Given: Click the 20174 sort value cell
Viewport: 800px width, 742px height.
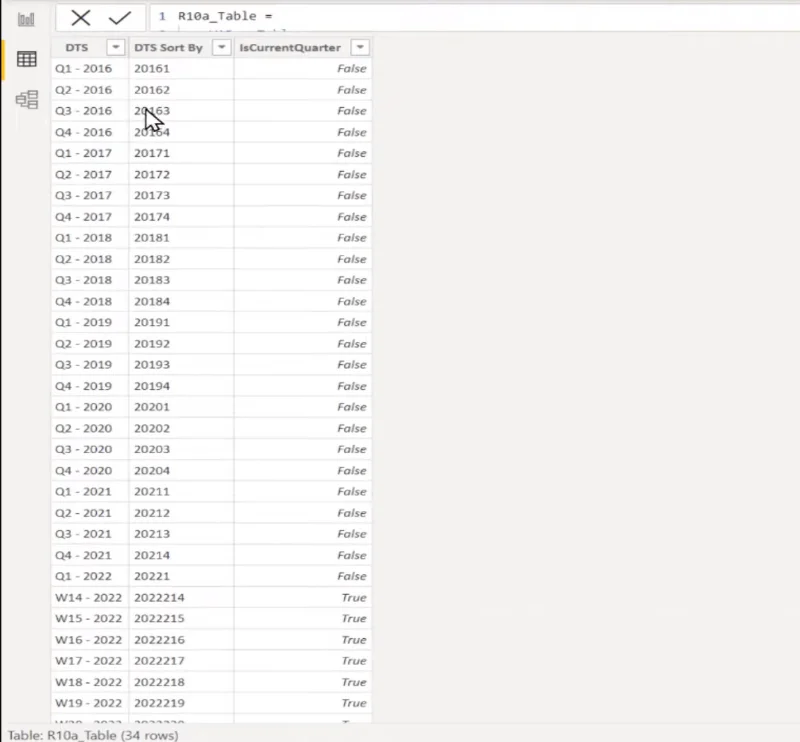Looking at the screenshot, I should [182, 217].
